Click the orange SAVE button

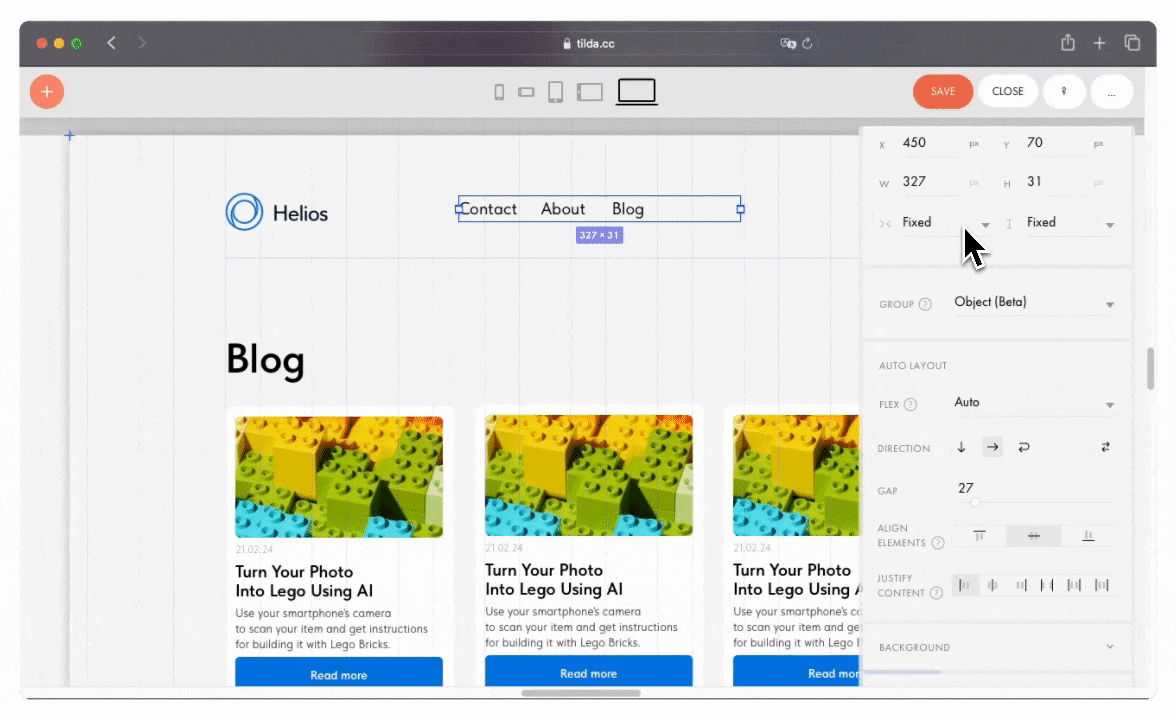[x=943, y=92]
